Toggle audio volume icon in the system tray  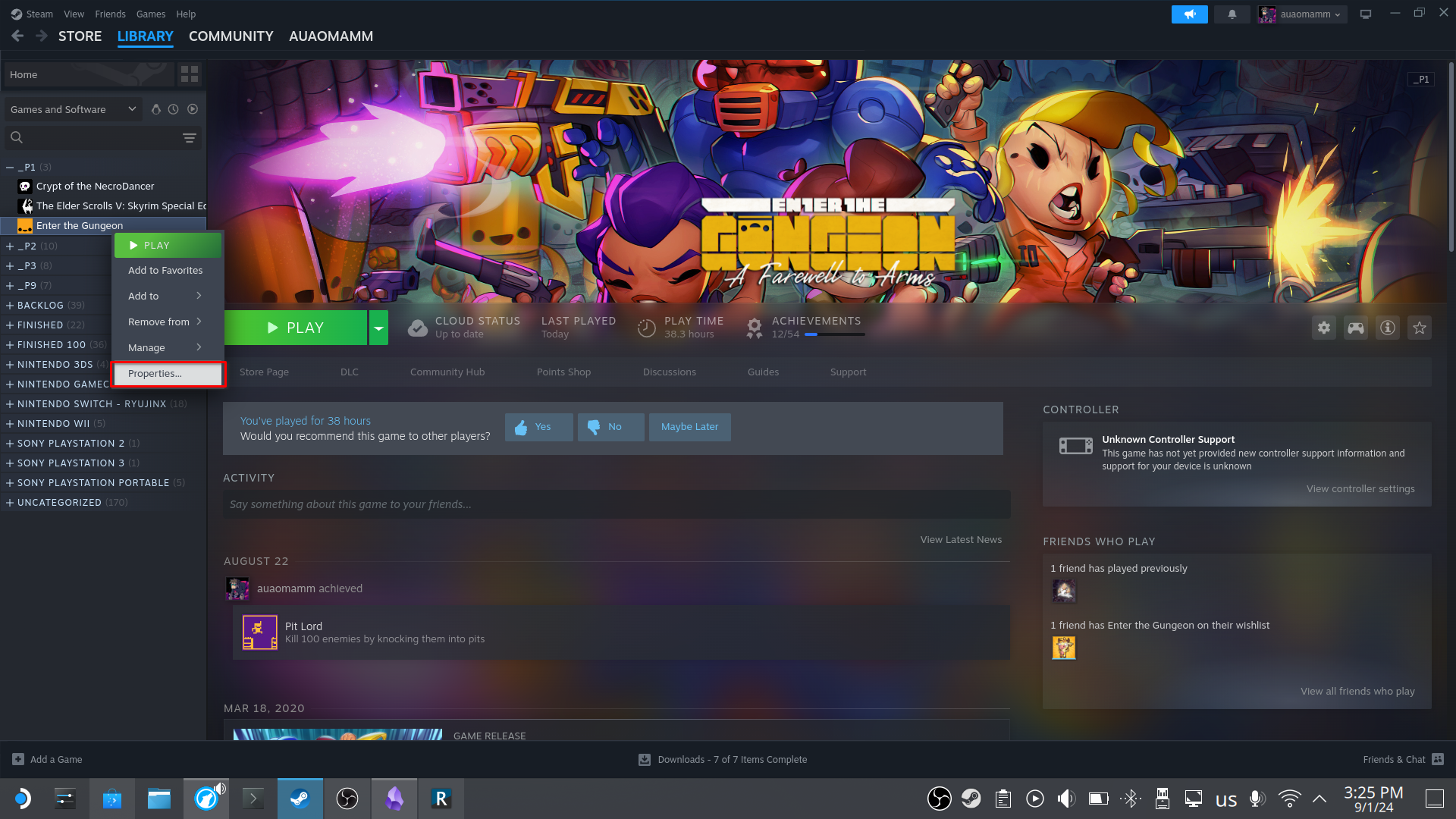click(x=1066, y=799)
